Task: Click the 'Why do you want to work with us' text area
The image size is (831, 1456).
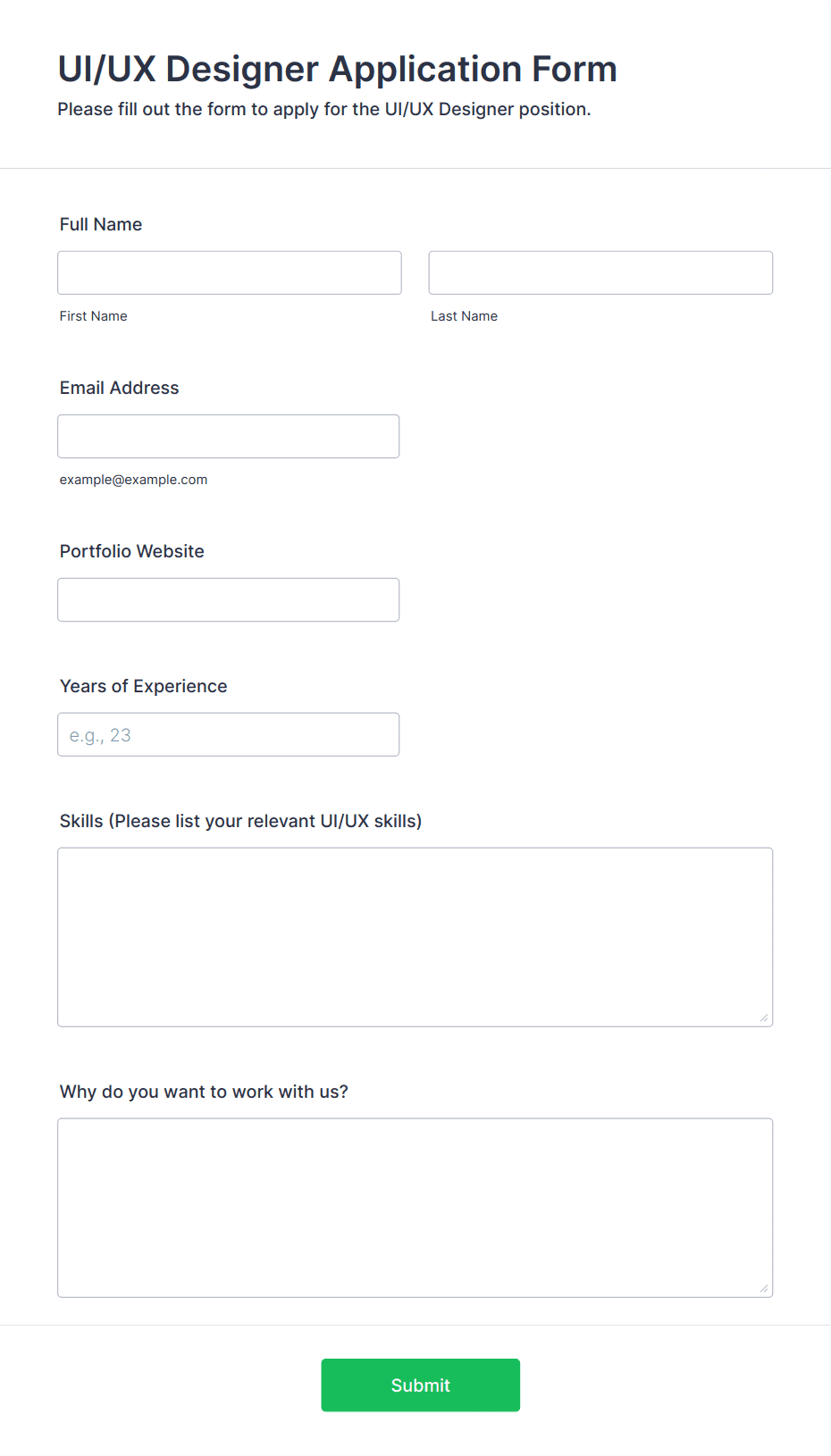Action: [415, 1208]
